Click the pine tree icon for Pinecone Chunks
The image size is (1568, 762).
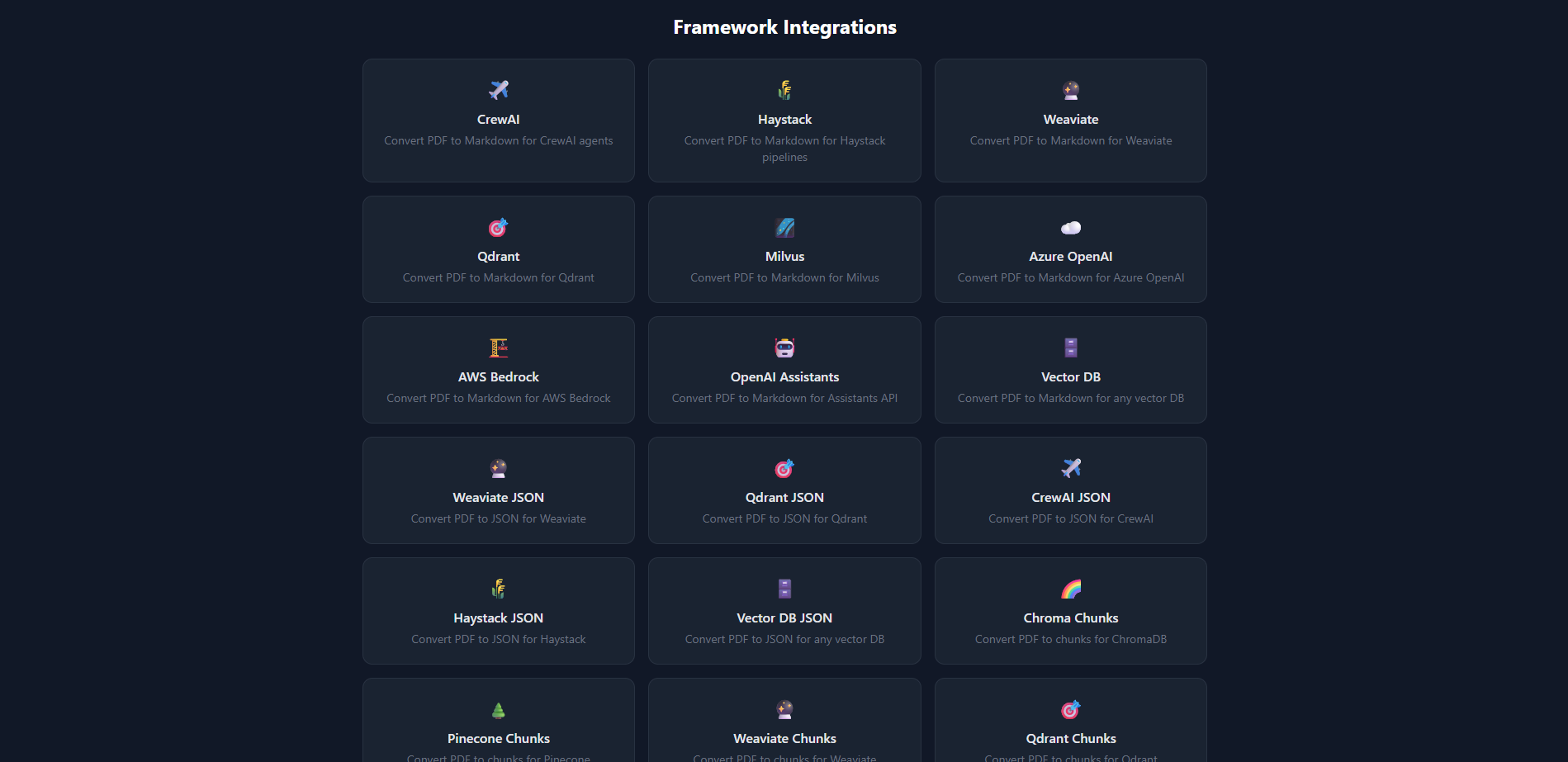tap(499, 709)
